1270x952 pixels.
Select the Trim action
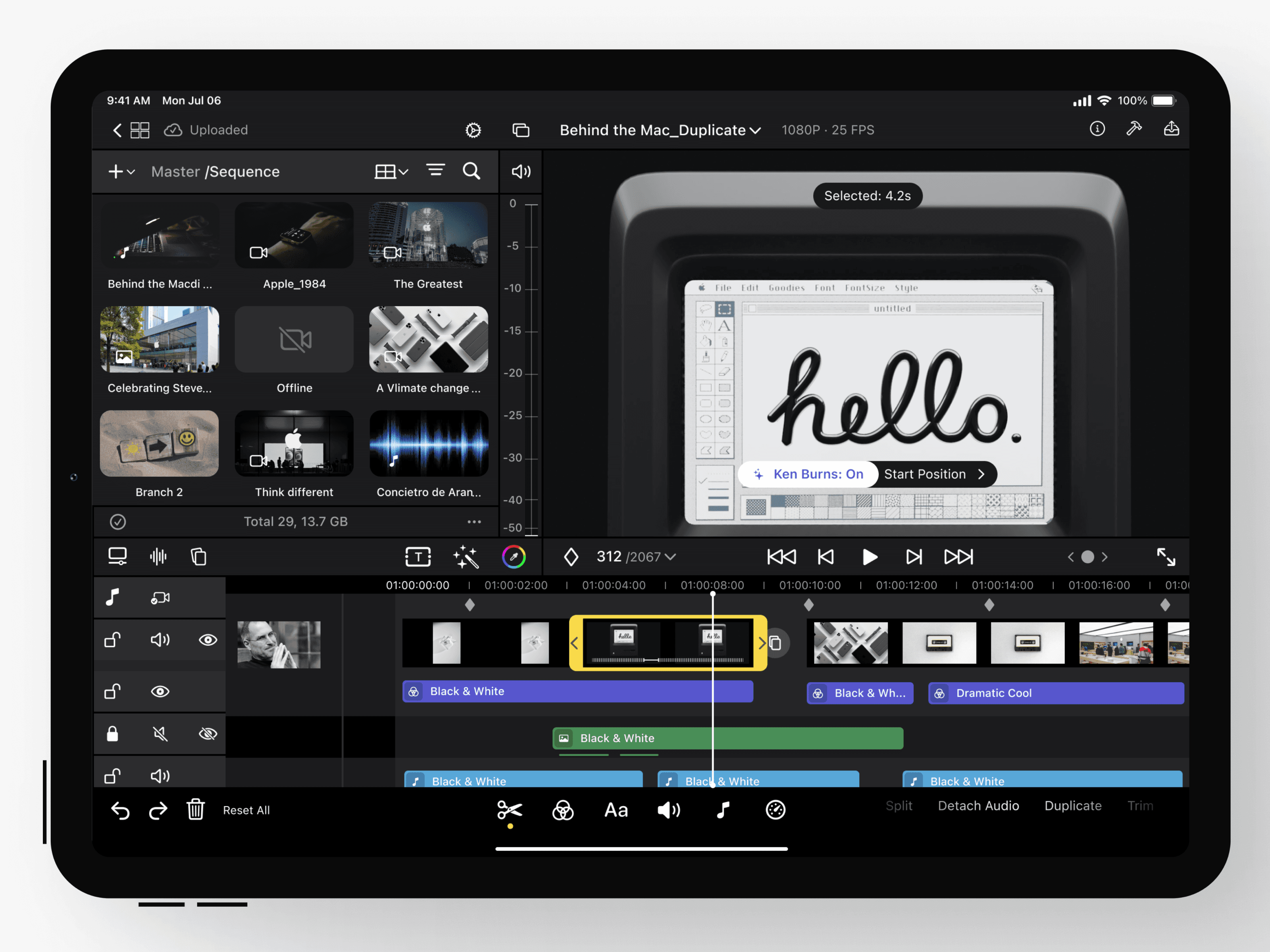(x=1140, y=806)
